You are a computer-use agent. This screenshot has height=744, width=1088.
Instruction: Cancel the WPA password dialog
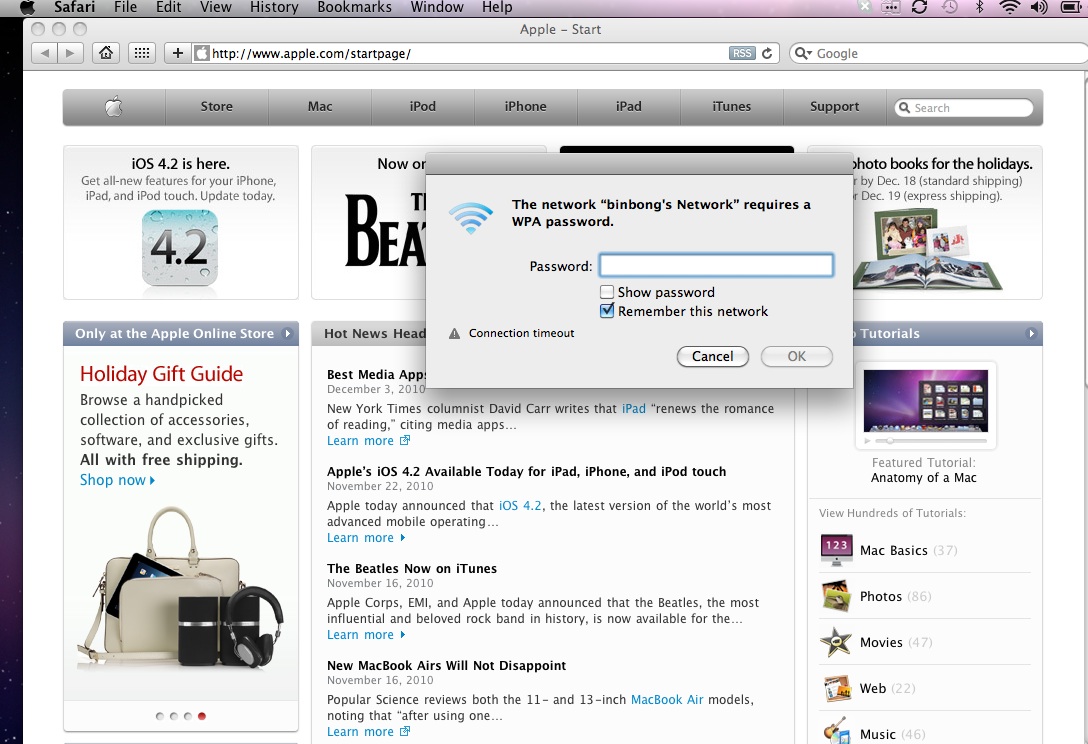(713, 357)
